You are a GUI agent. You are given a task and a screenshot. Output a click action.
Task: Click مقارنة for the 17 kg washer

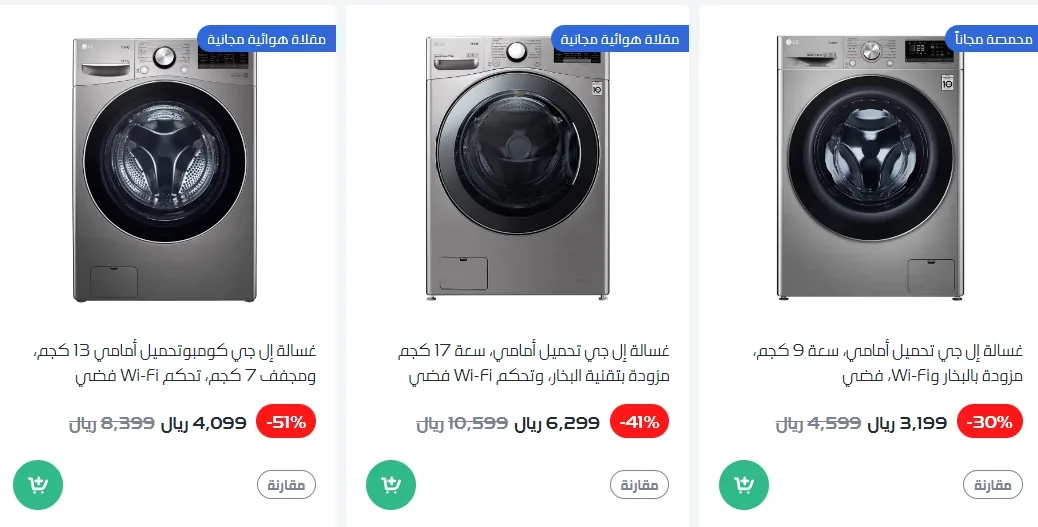[x=639, y=486]
